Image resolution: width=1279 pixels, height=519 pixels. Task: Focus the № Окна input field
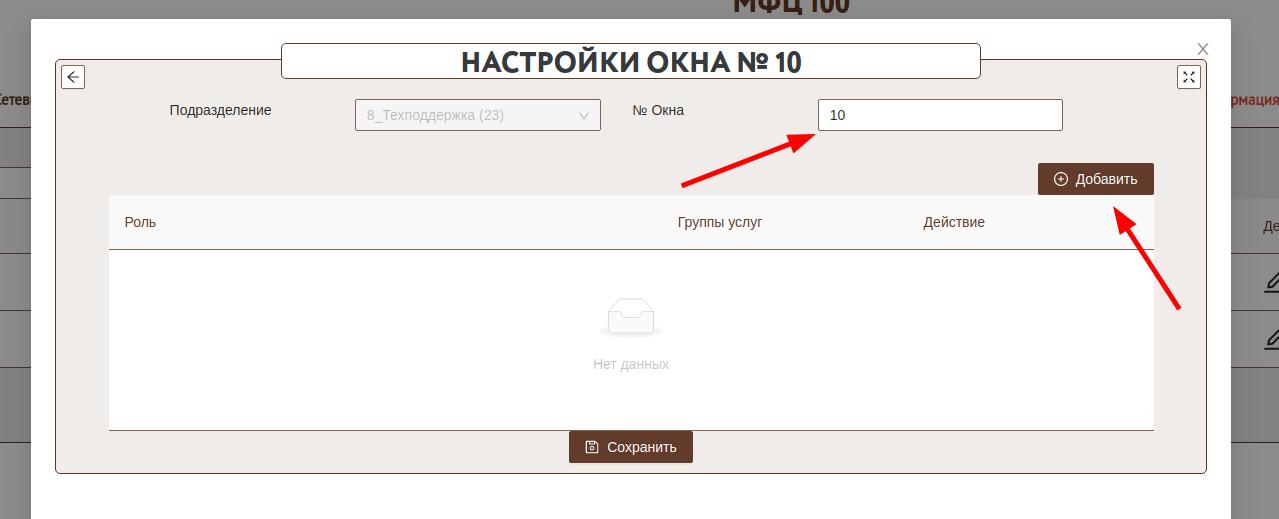tap(939, 115)
